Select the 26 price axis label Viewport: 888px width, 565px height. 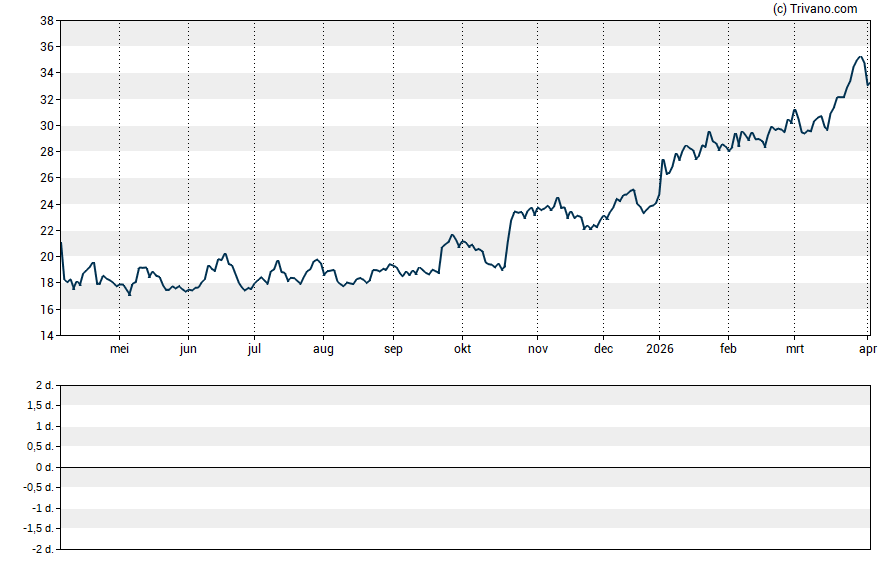[x=46, y=178]
